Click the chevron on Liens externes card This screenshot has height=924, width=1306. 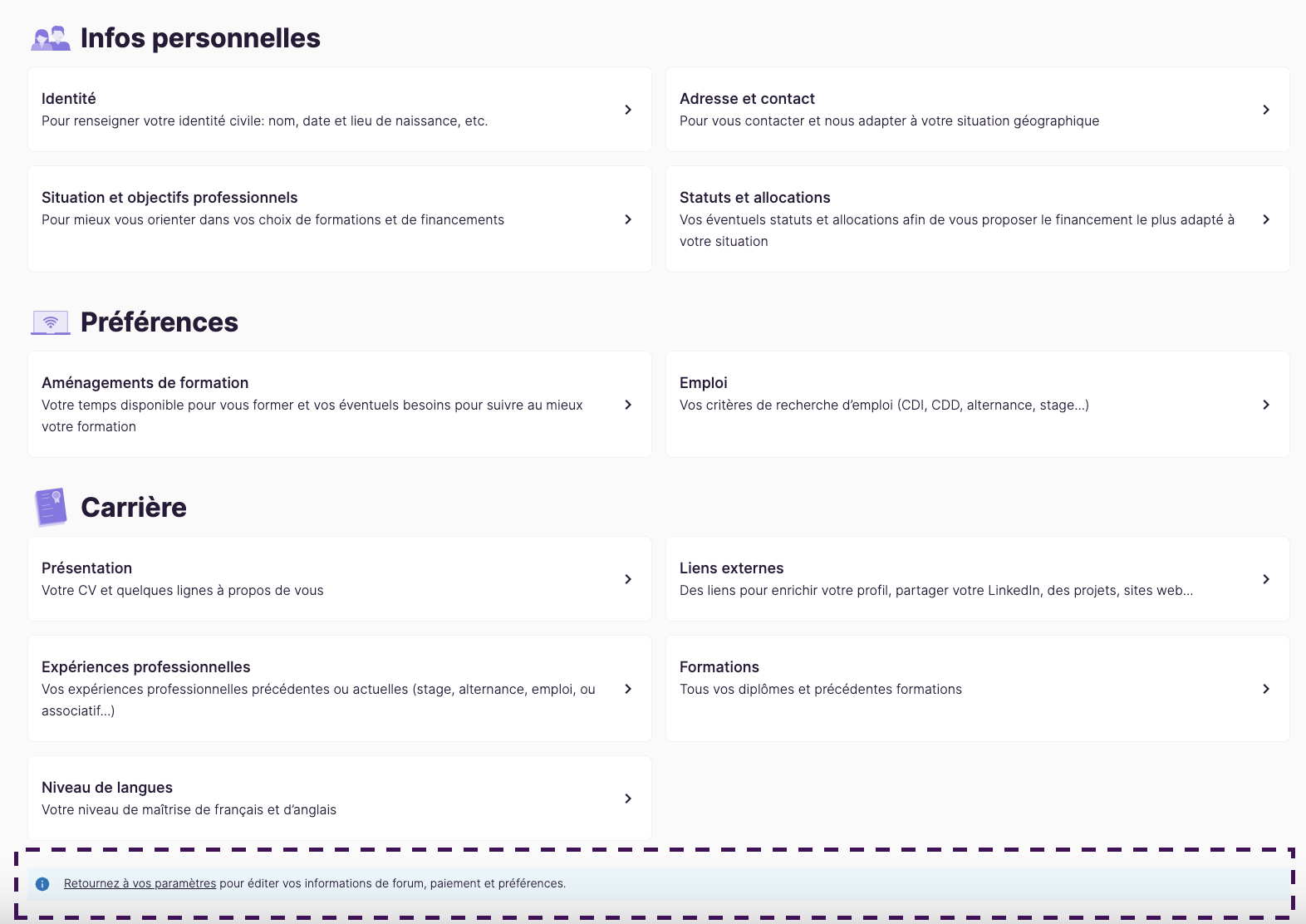1266,579
